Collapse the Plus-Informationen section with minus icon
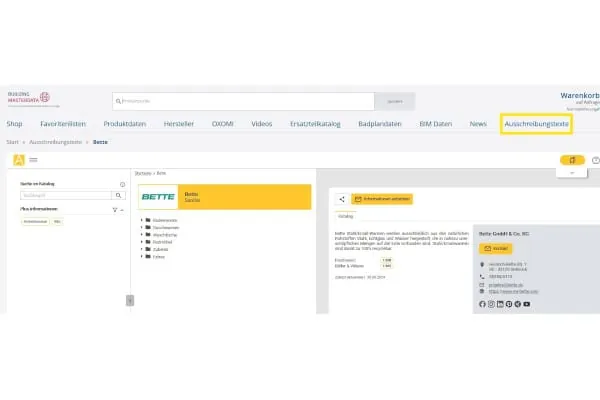Image resolution: width=600 pixels, height=400 pixels. pyautogui.click(x=122, y=210)
